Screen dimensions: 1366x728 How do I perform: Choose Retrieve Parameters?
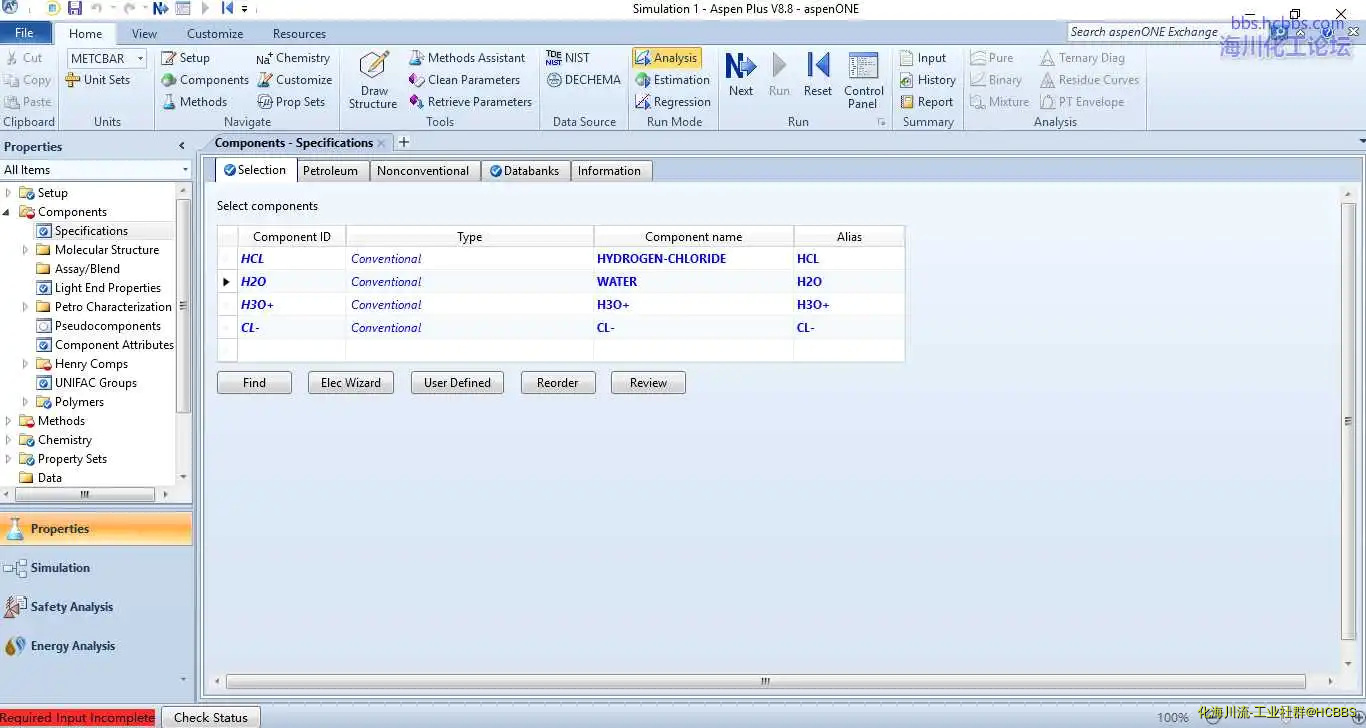(x=470, y=102)
